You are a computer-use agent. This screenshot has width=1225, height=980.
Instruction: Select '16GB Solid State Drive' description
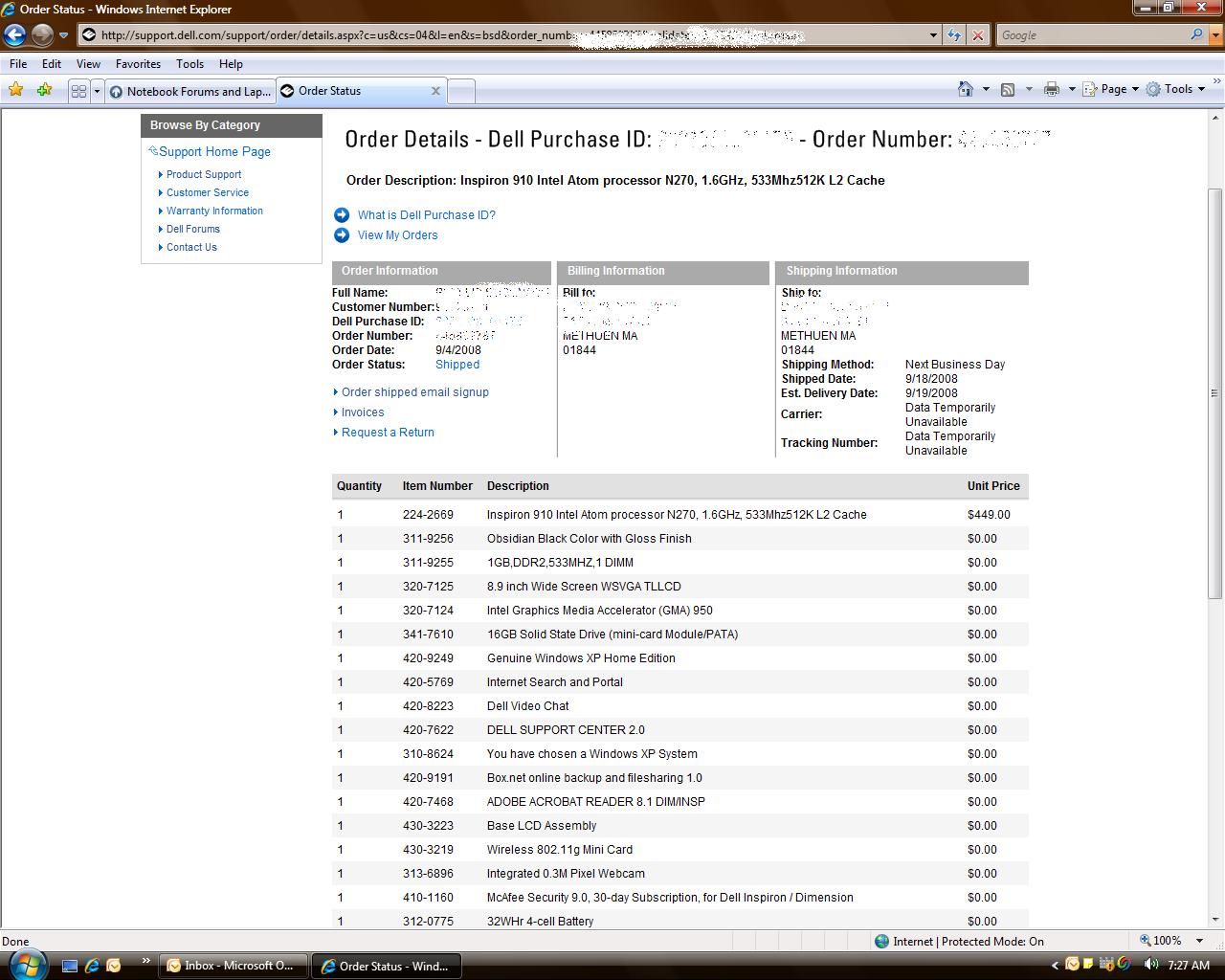[612, 635]
